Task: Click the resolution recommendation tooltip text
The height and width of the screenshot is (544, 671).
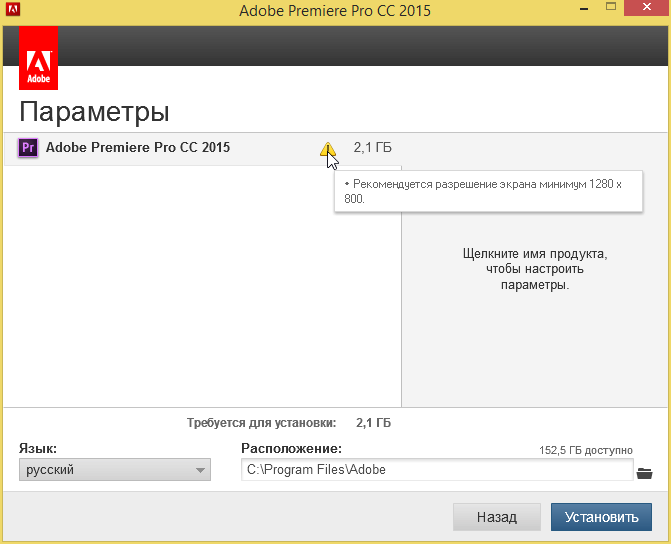Action: (483, 191)
